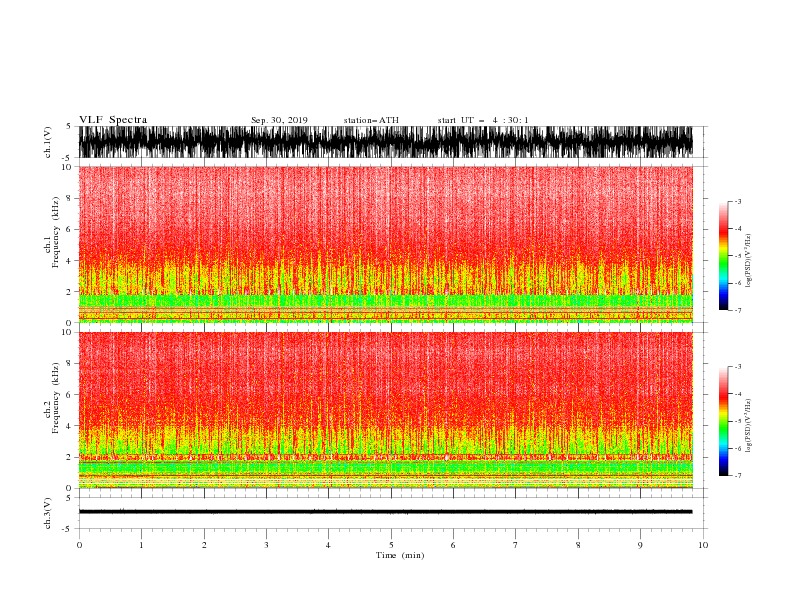
Task: Click the "3" tick on the time axis
Action: 266,545
